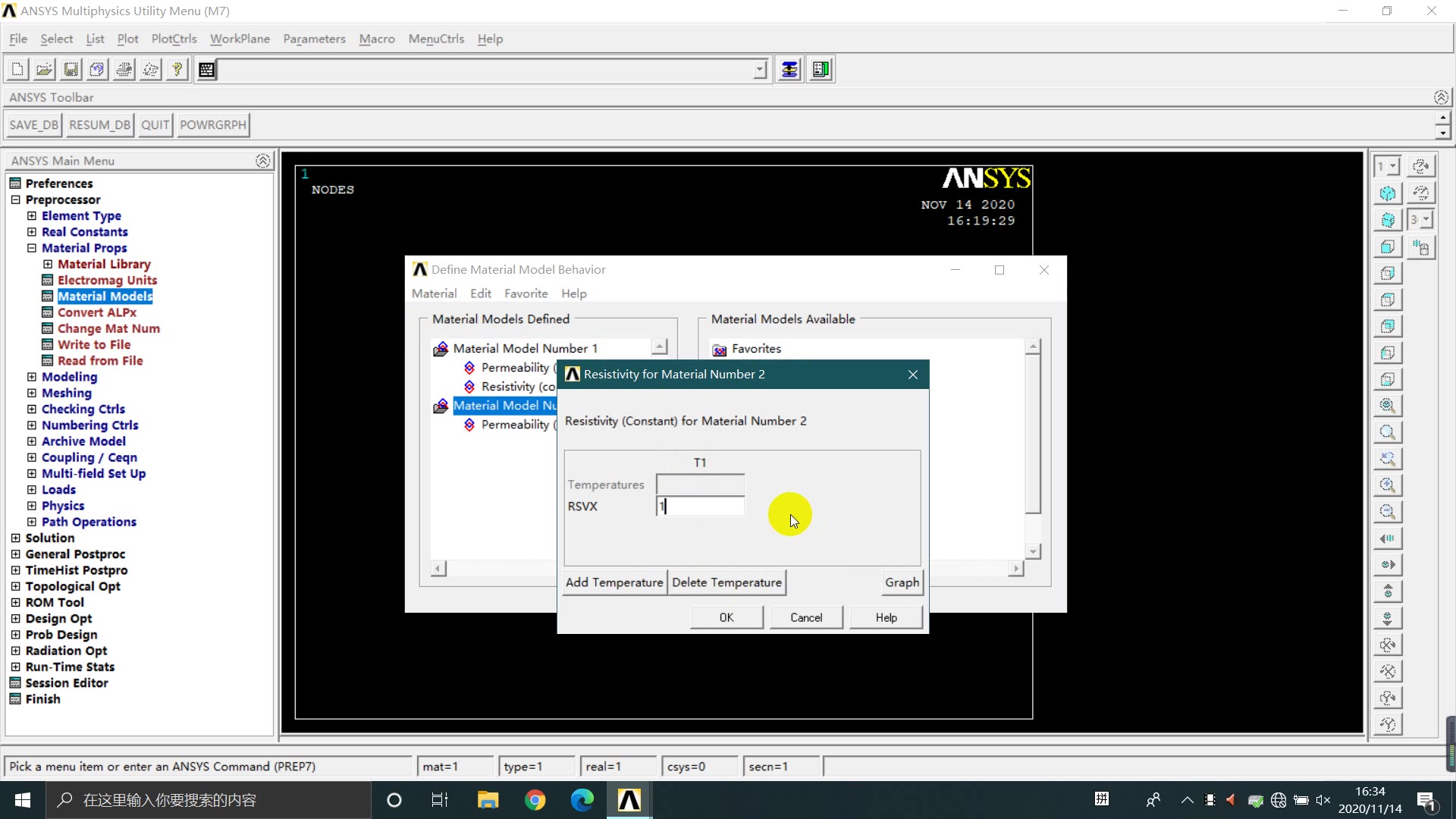
Task: Collapse the Material Props tree node
Action: pyautogui.click(x=32, y=248)
